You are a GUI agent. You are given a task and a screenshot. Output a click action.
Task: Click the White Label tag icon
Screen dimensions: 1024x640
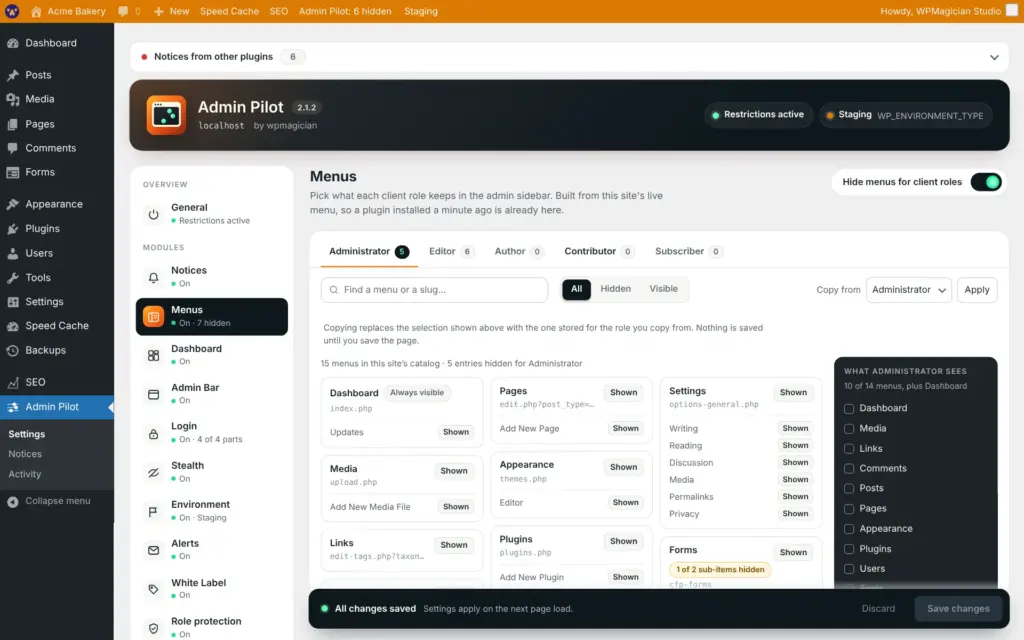[x=153, y=589]
